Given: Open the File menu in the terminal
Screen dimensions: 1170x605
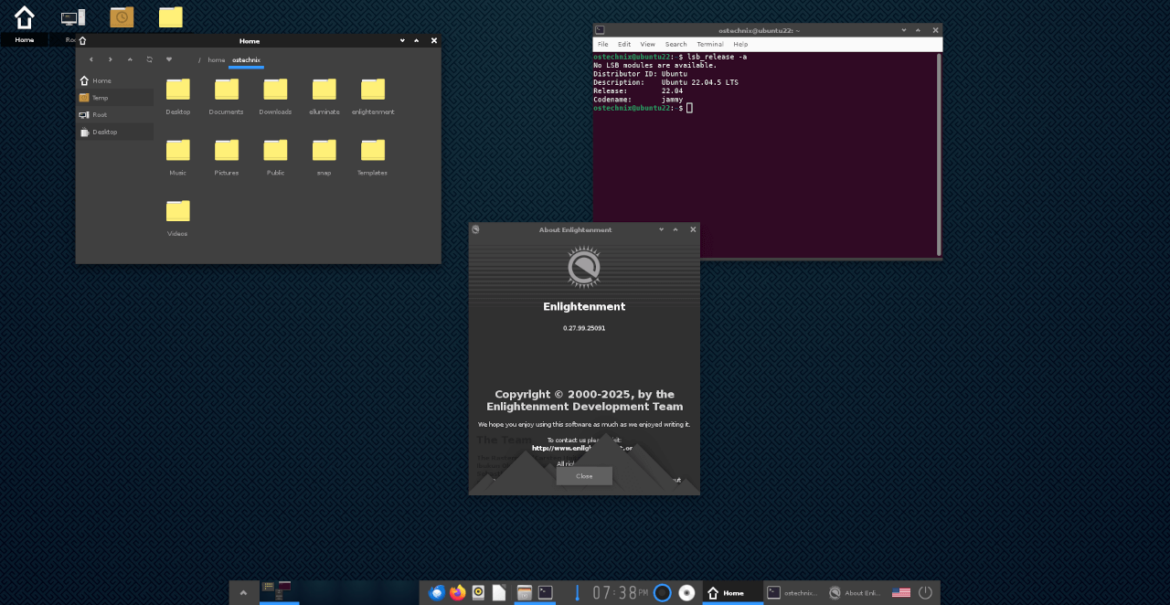Looking at the screenshot, I should tap(603, 44).
